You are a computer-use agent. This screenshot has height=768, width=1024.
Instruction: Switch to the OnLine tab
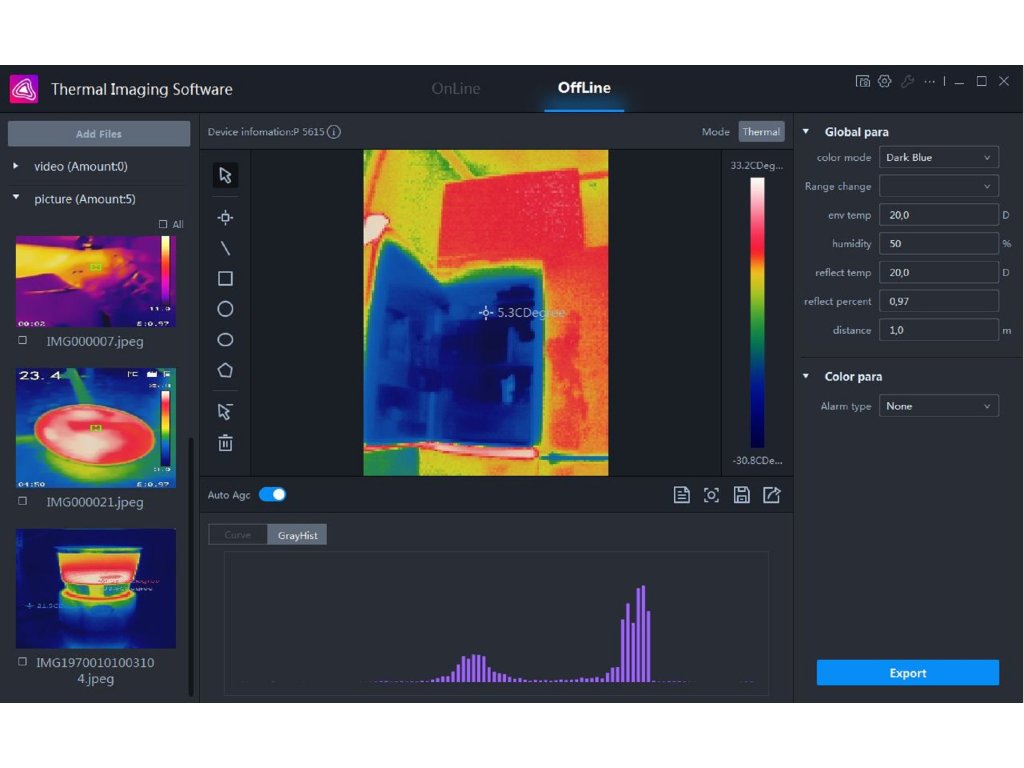(x=456, y=88)
